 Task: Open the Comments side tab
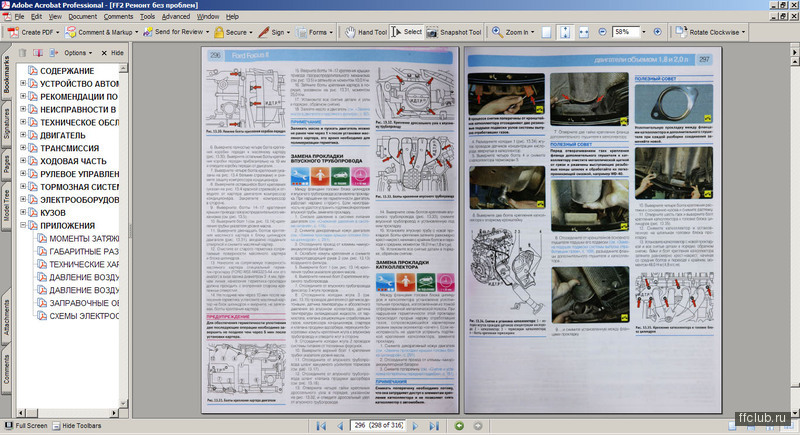6,370
